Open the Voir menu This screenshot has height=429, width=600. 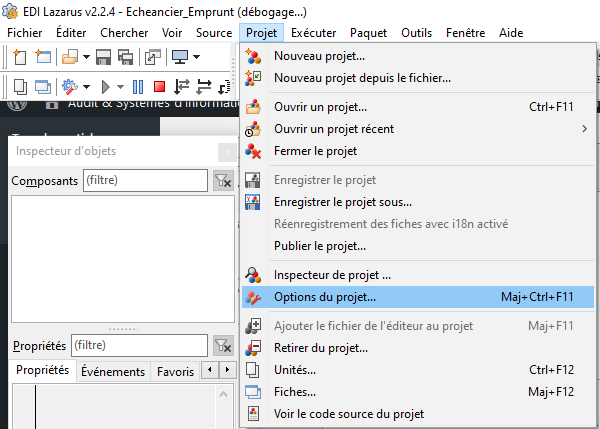pyautogui.click(x=172, y=33)
